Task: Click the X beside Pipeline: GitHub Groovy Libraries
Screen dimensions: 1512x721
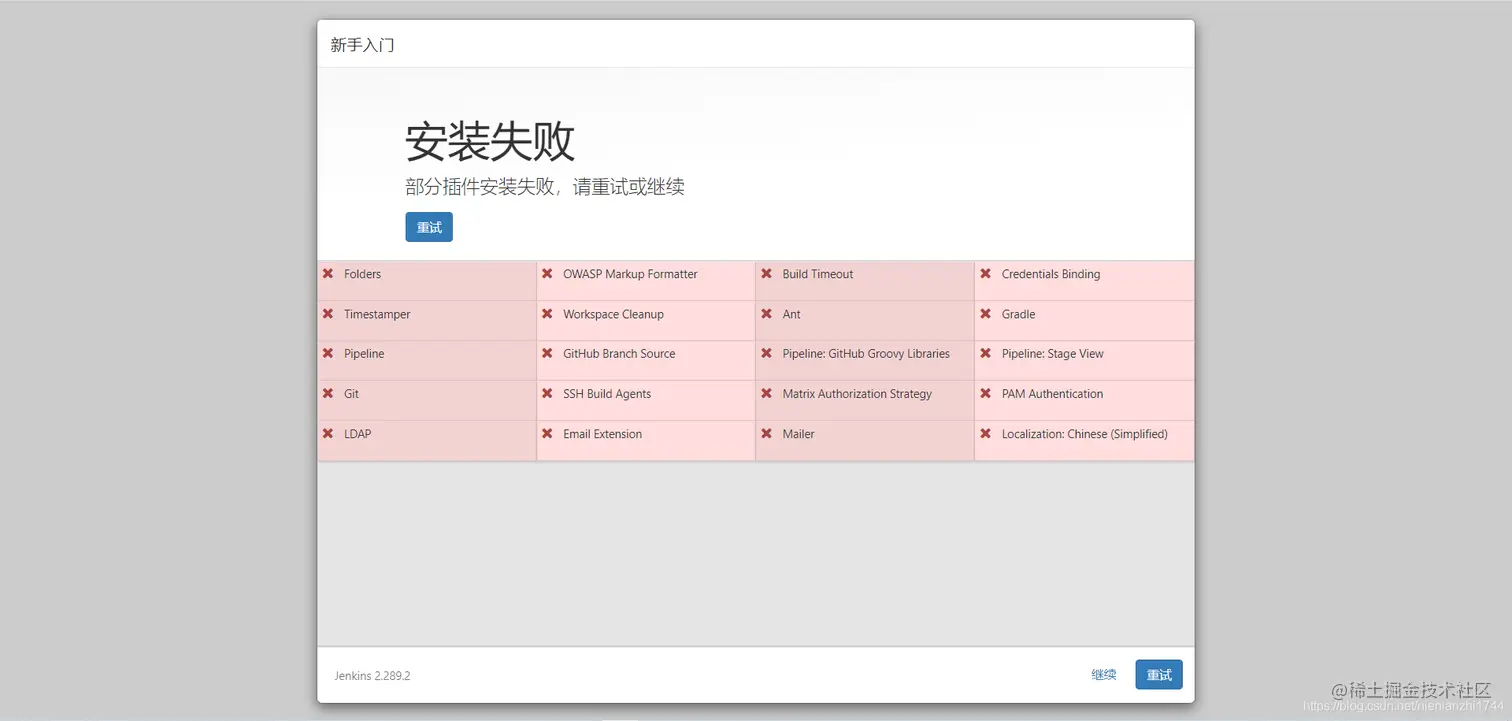Action: (766, 354)
